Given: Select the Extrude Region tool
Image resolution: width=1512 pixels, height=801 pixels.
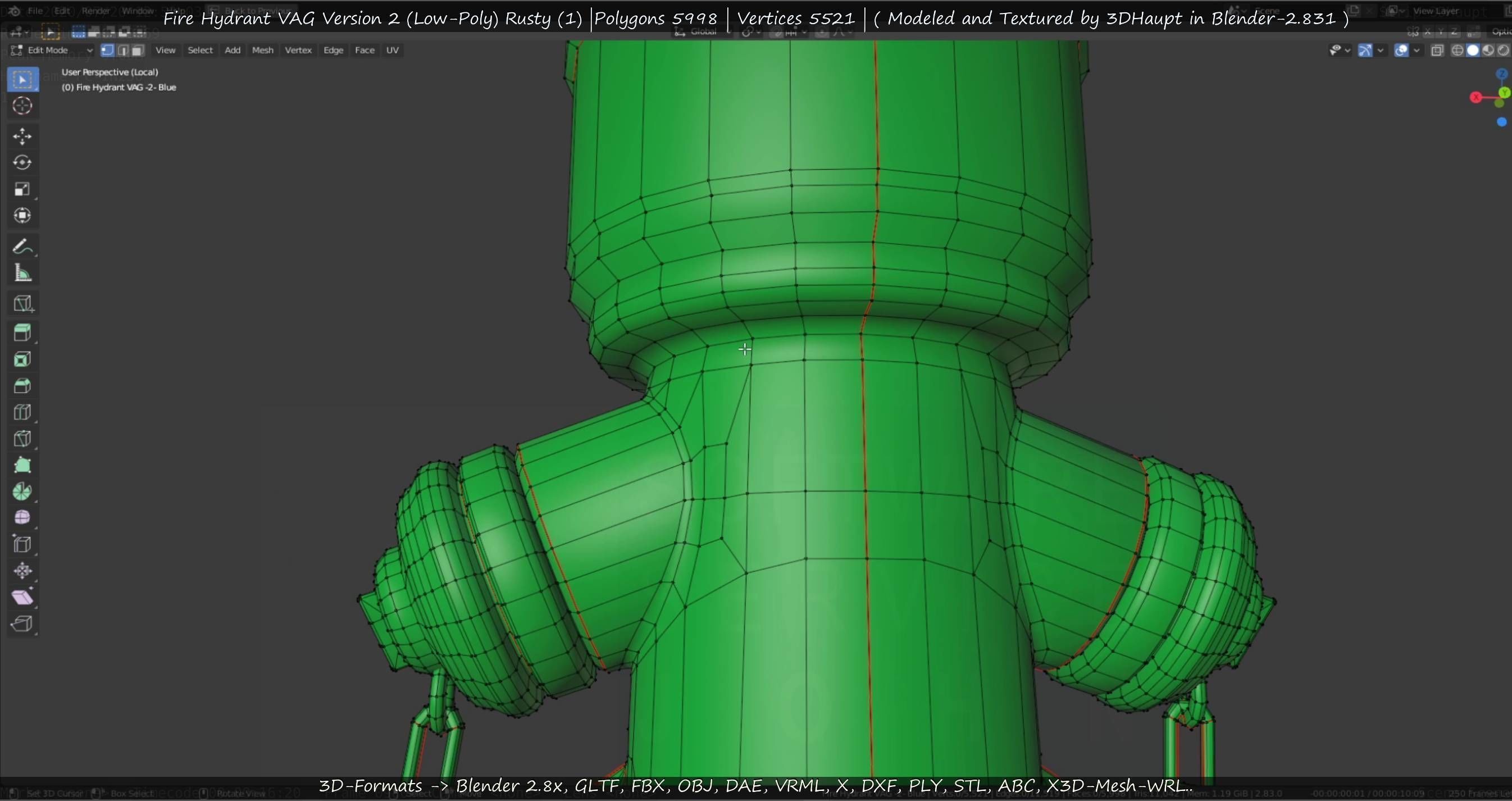Looking at the screenshot, I should 23,333.
